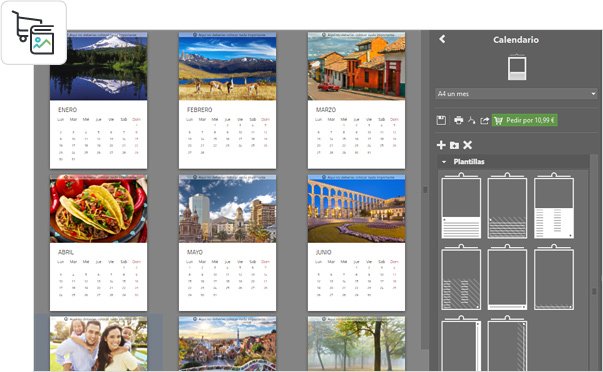Click the templates panel vertical scrollbar
Screen dimensions: 603x372
(x=594, y=262)
